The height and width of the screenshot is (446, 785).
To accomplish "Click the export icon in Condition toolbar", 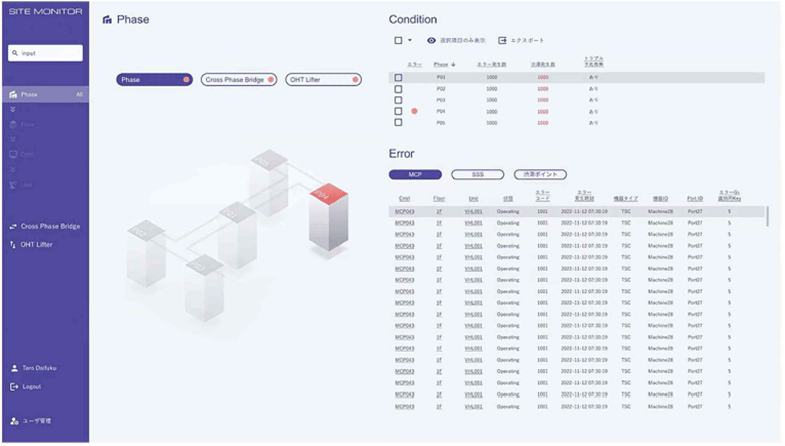I will coord(502,40).
